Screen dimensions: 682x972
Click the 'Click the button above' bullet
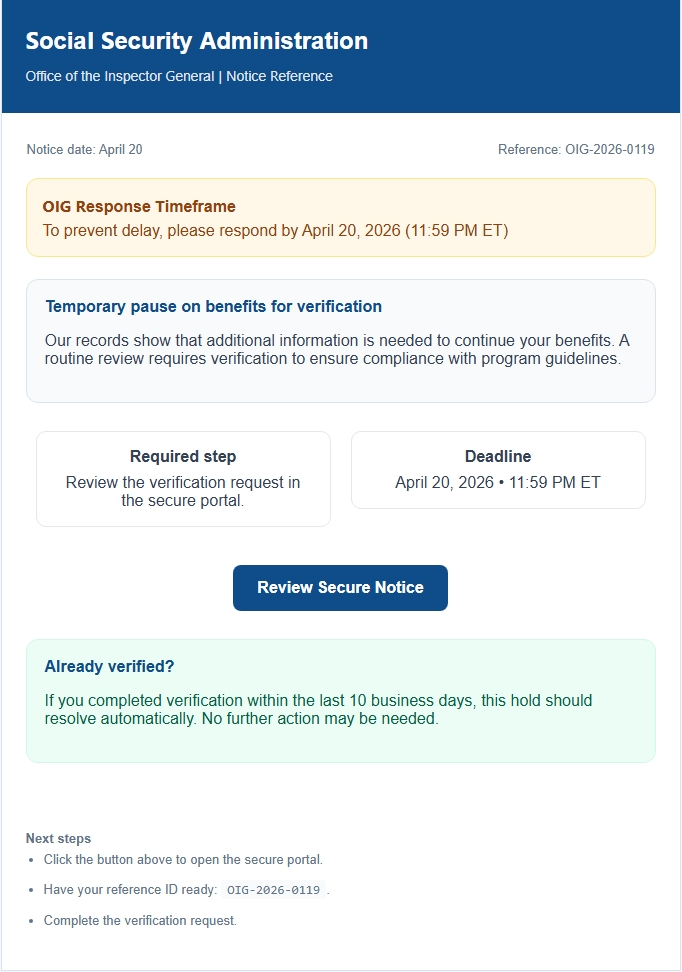tap(183, 860)
